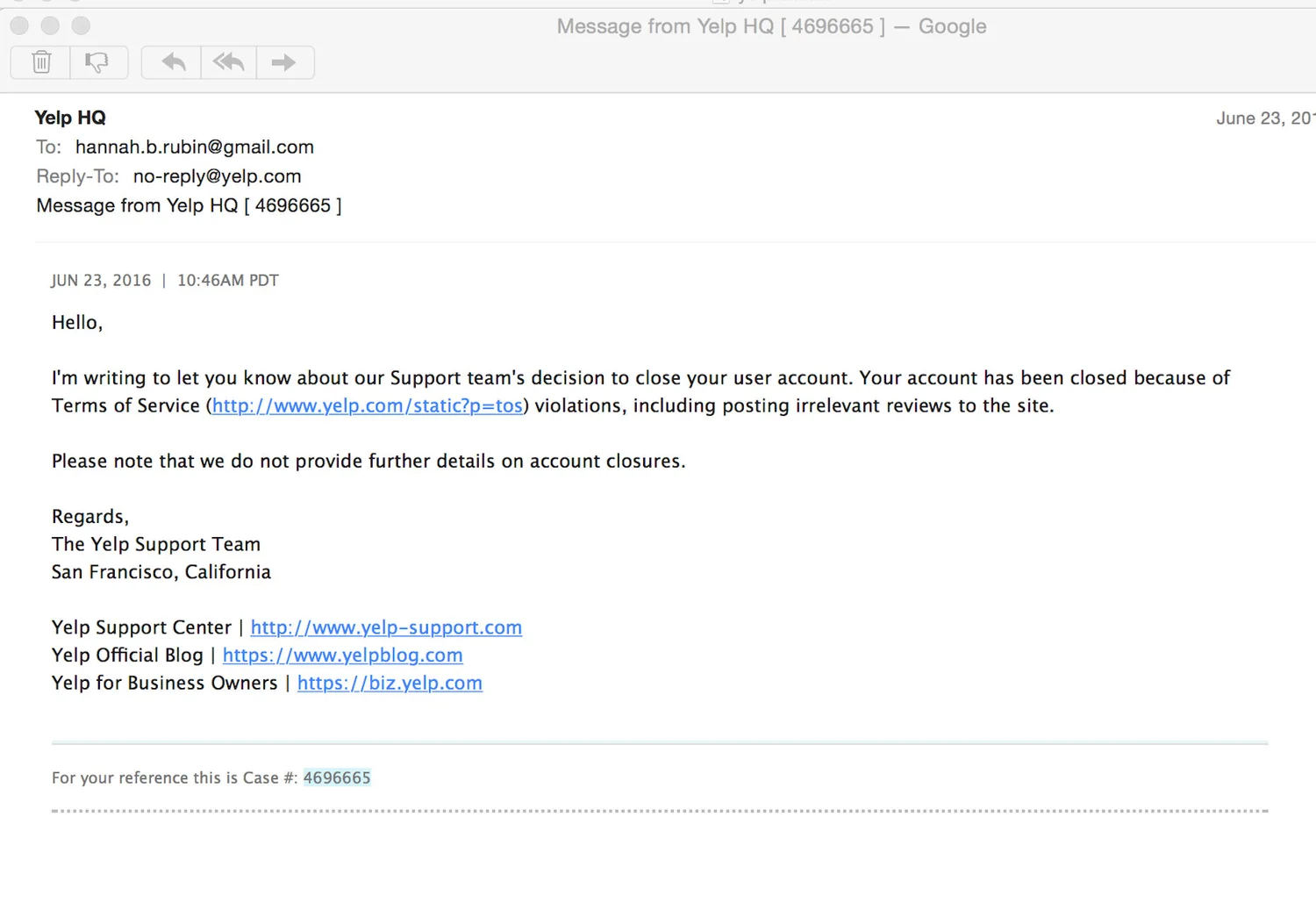Open the yelpblog.com link
Image resolution: width=1316 pixels, height=924 pixels.
(342, 655)
